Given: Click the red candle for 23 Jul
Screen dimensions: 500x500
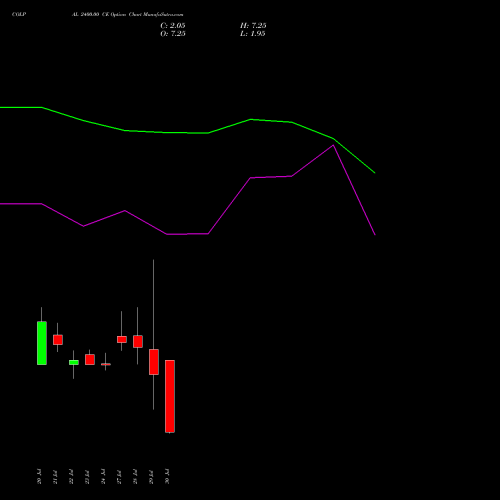Looking at the screenshot, I should 90,359.
